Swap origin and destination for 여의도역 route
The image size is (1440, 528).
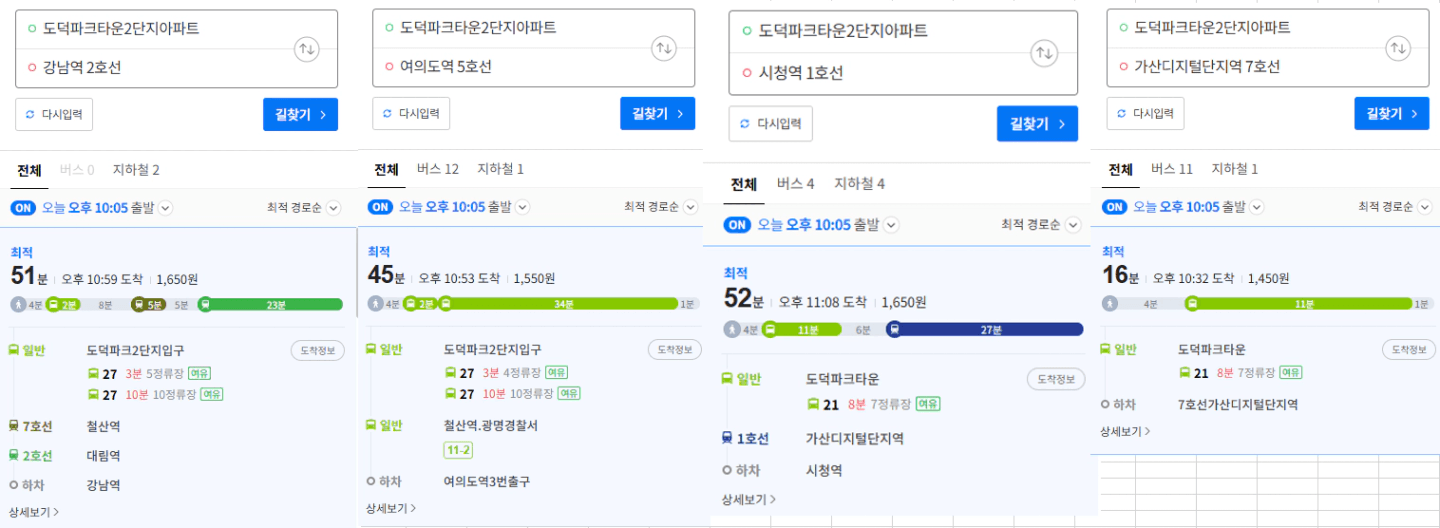pyautogui.click(x=664, y=48)
